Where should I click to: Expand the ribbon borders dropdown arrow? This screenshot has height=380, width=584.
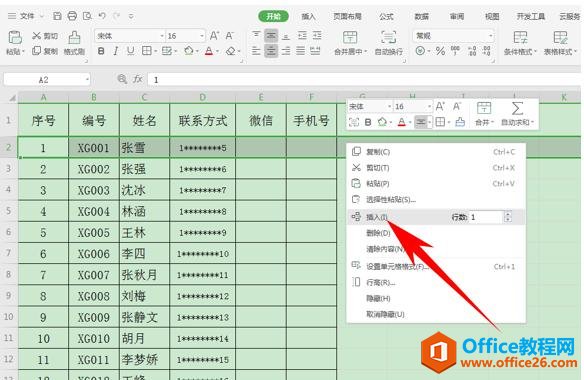(x=155, y=51)
